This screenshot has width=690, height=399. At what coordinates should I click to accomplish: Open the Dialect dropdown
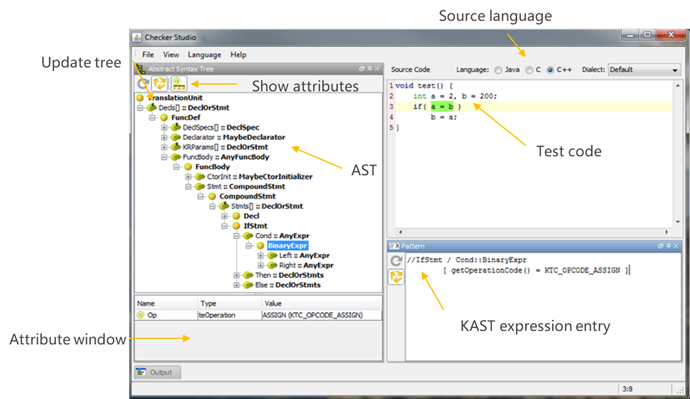(644, 70)
